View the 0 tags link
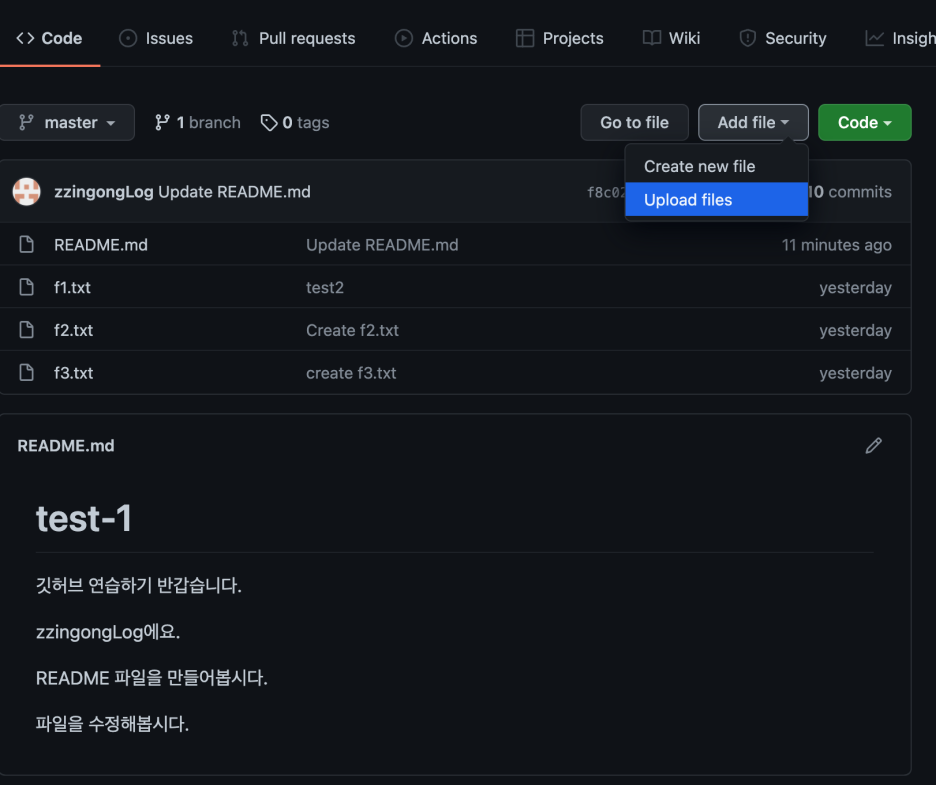 pyautogui.click(x=295, y=122)
